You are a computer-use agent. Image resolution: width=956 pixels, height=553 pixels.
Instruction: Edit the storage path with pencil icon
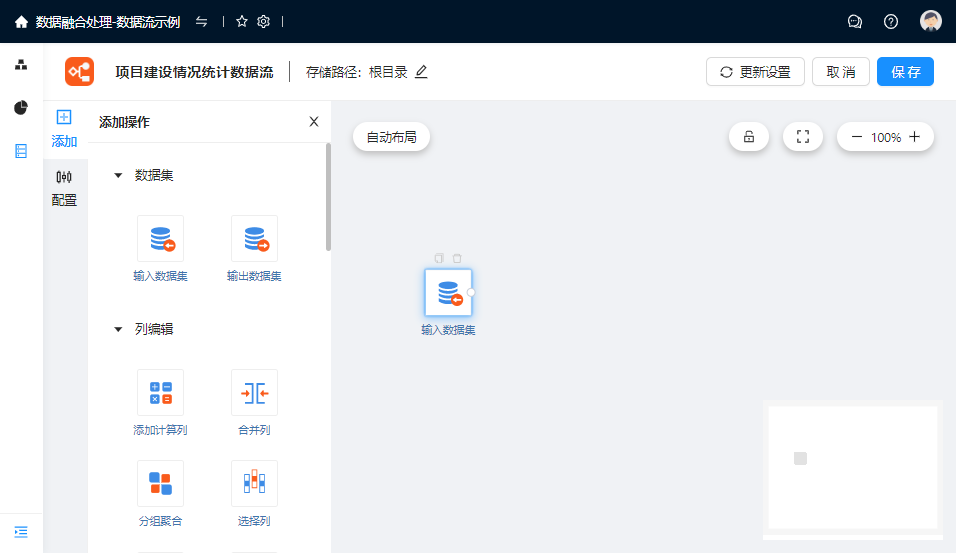pyautogui.click(x=421, y=72)
